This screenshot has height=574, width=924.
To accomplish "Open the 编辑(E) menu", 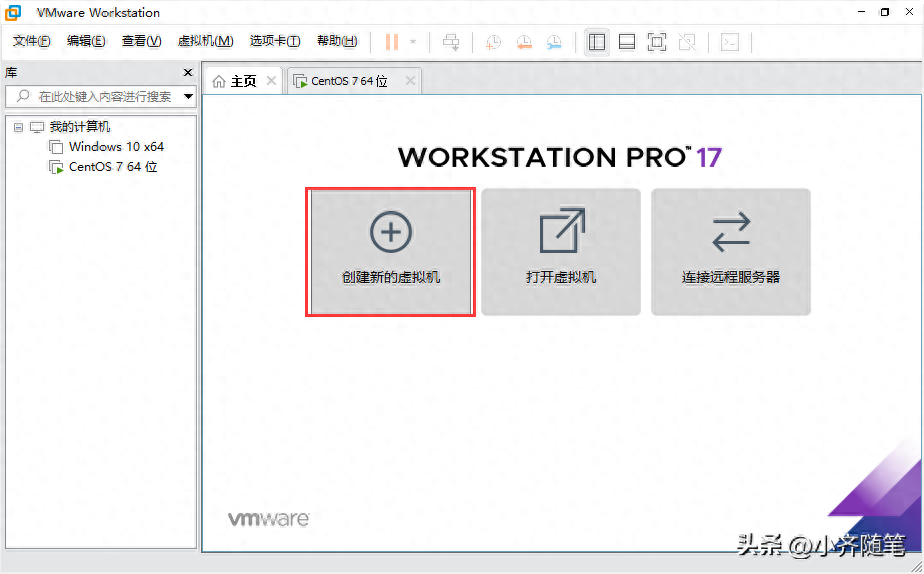I will [86, 41].
